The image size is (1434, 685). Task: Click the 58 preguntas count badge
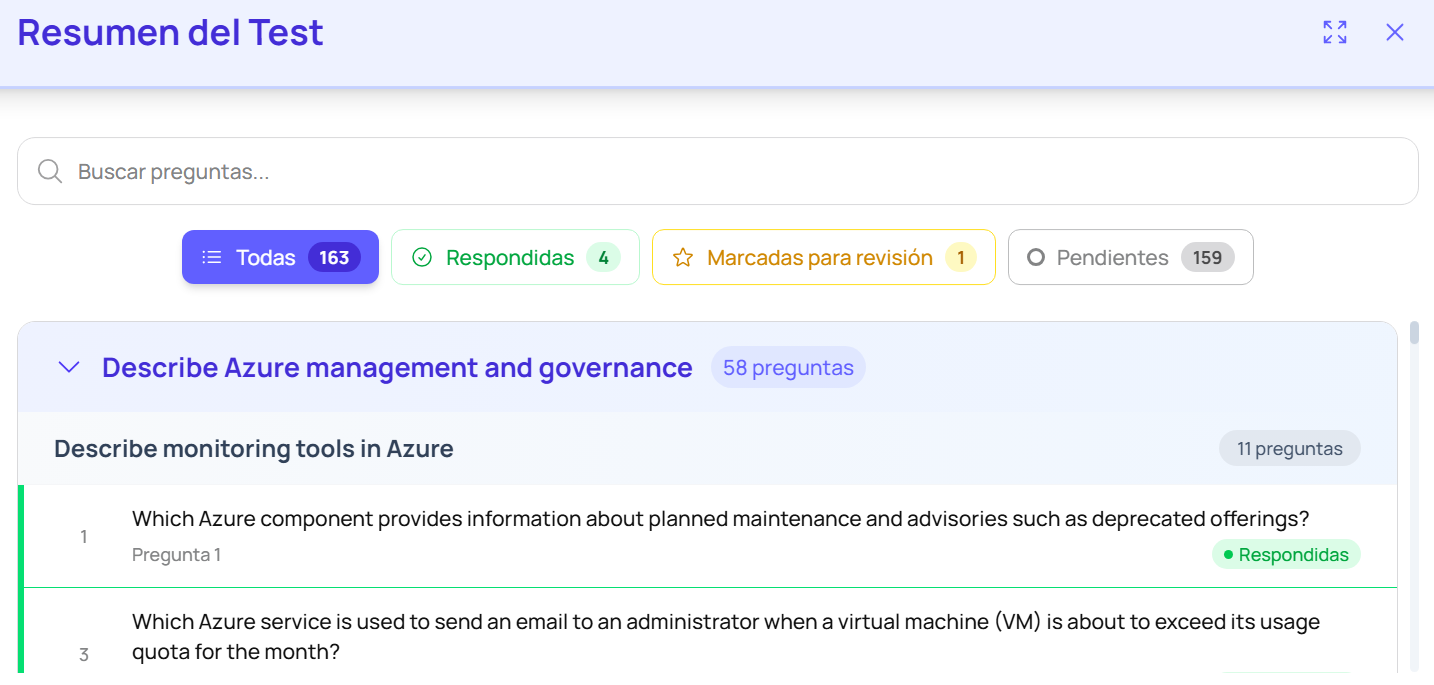(788, 368)
